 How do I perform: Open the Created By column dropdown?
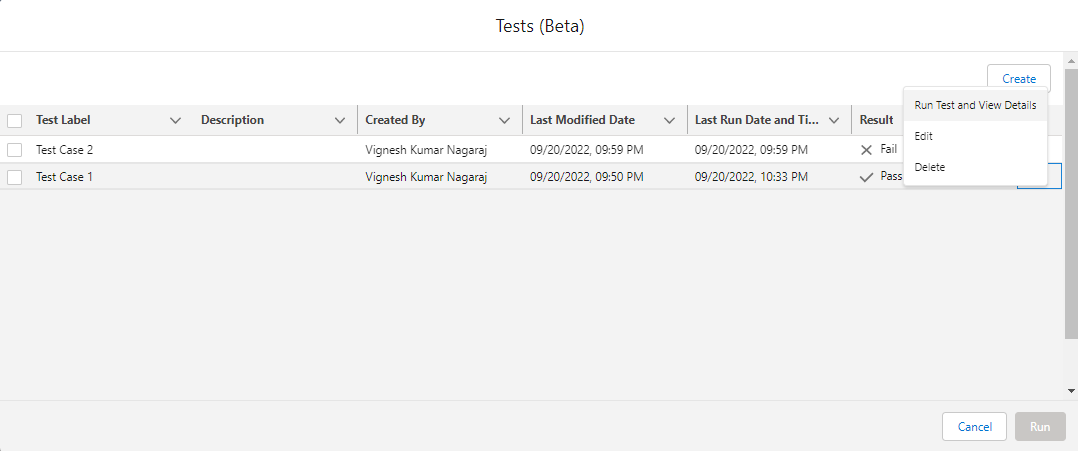point(505,121)
